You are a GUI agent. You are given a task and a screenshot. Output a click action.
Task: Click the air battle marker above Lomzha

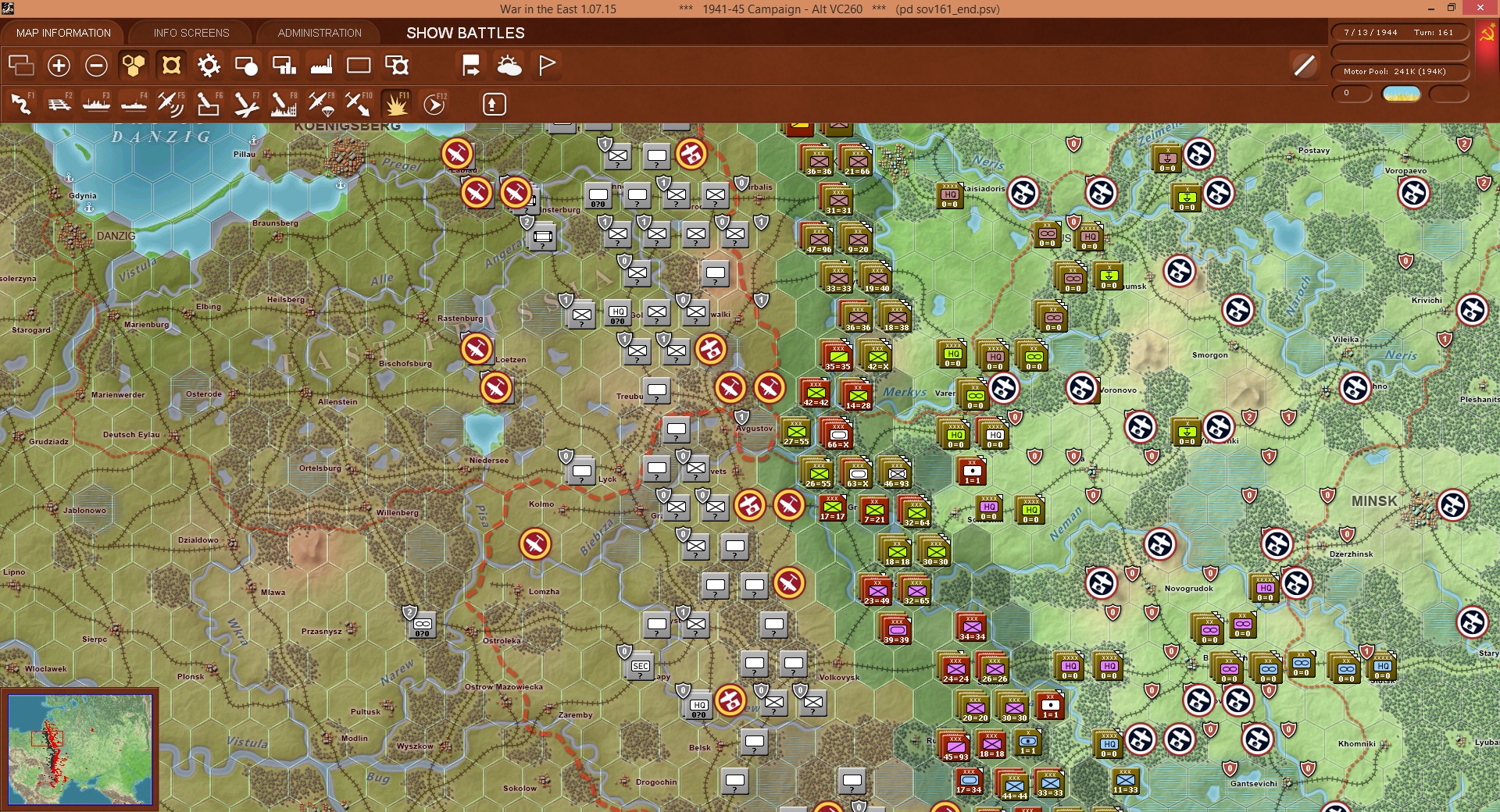coord(535,544)
